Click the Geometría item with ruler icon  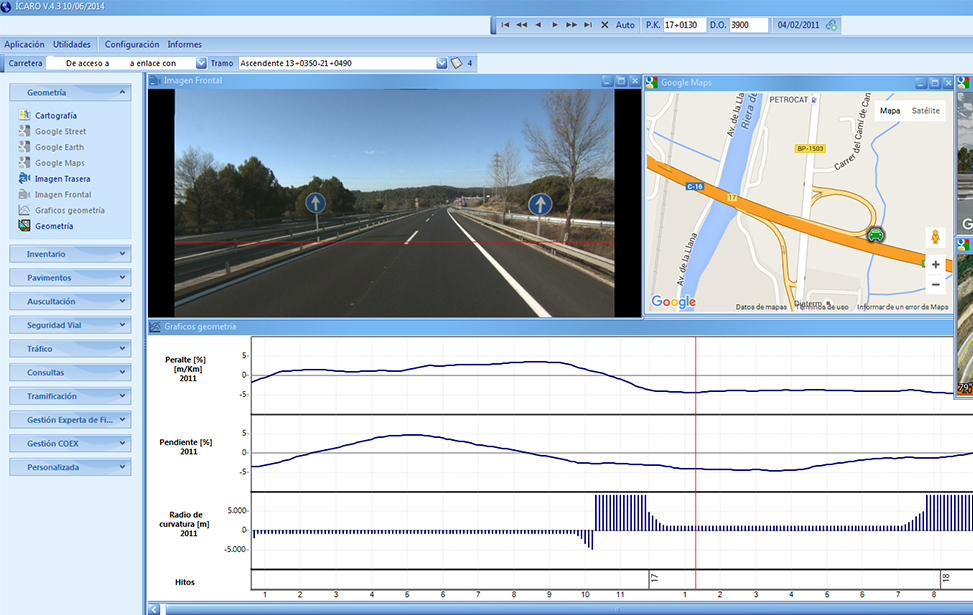tap(53, 226)
